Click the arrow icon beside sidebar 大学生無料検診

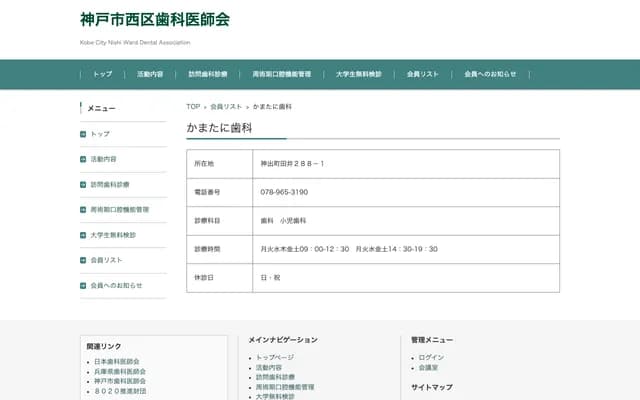(x=83, y=235)
